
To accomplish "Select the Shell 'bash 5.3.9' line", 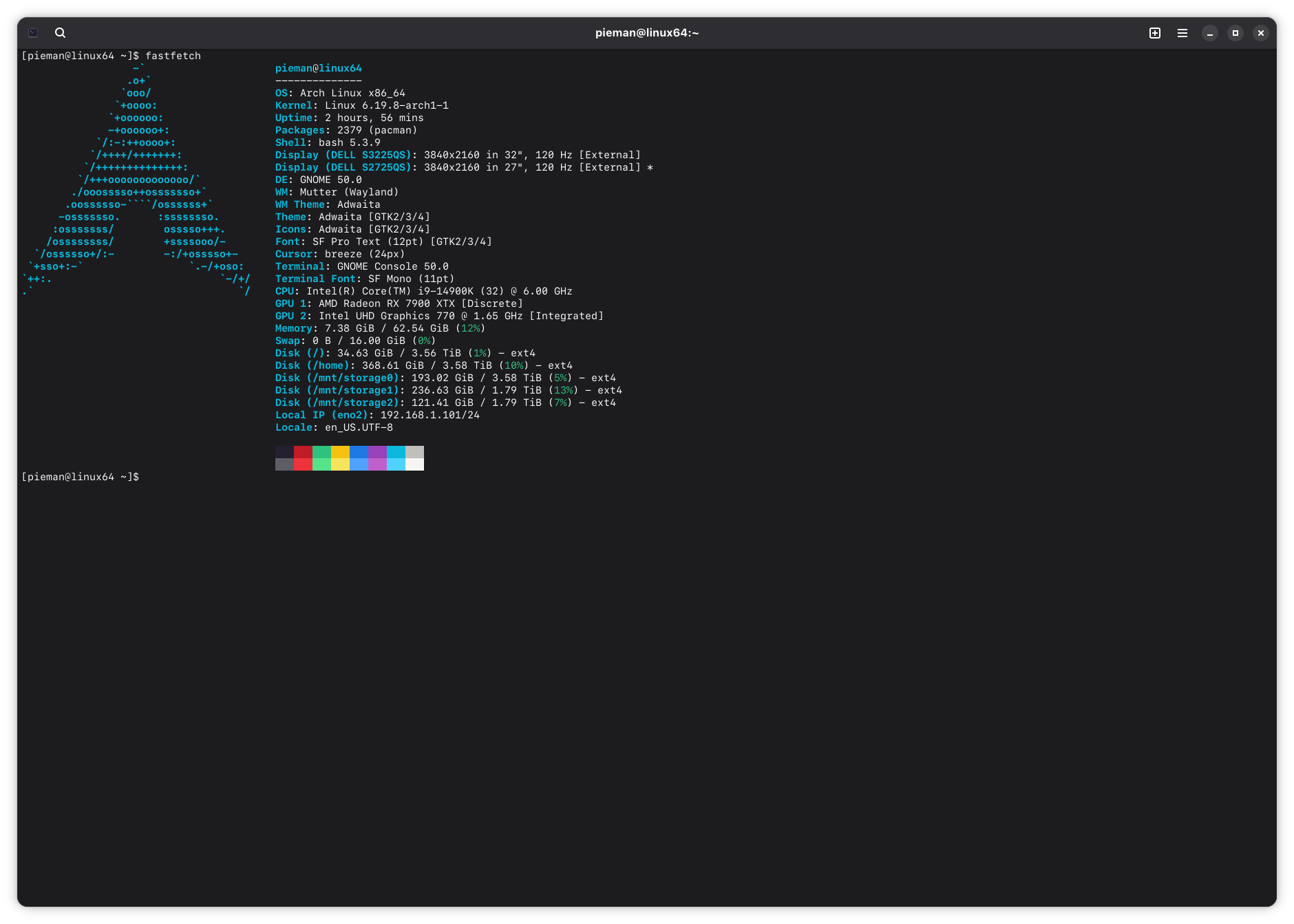I will 328,142.
